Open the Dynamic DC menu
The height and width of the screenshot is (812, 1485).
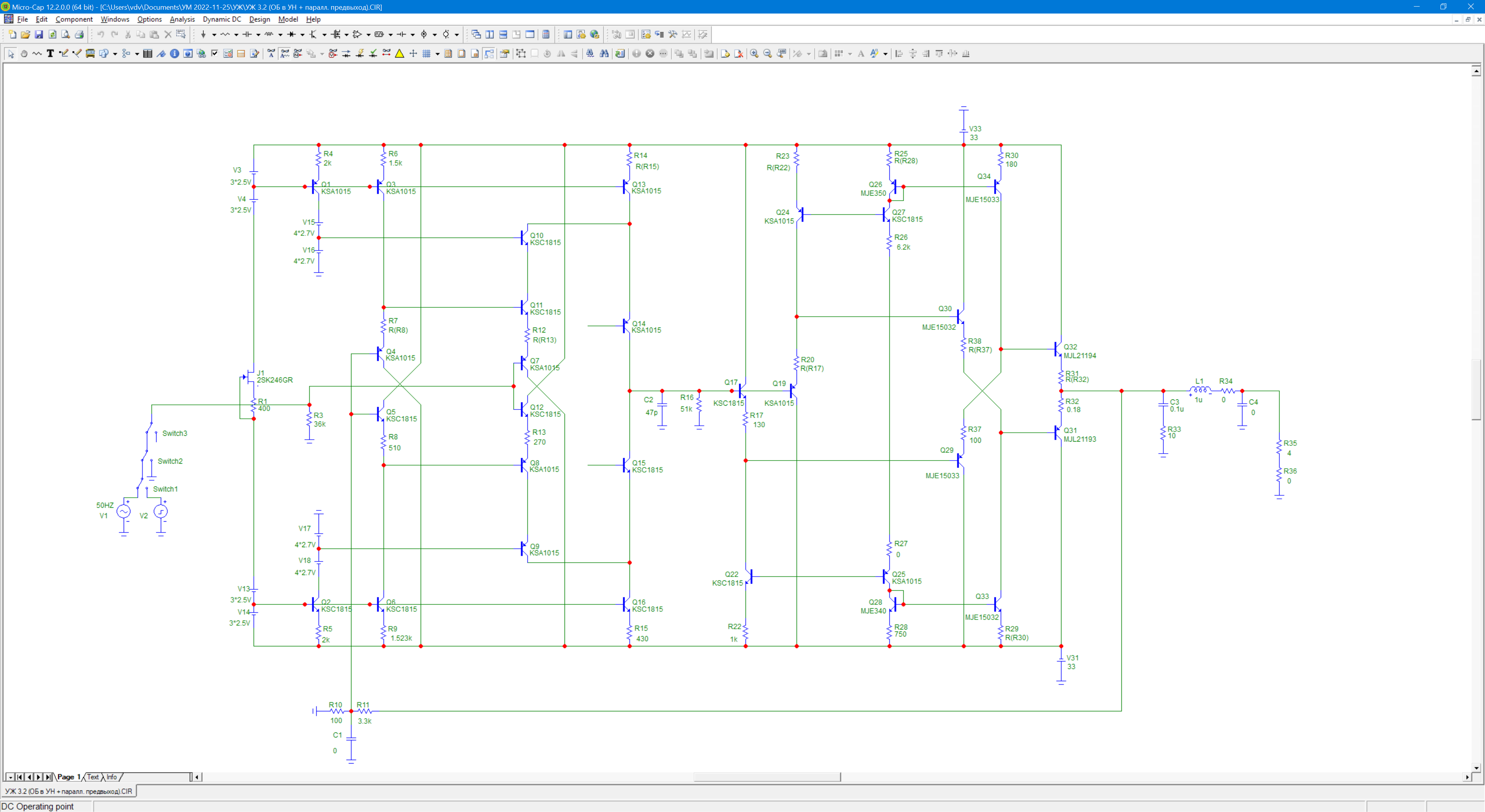click(222, 19)
